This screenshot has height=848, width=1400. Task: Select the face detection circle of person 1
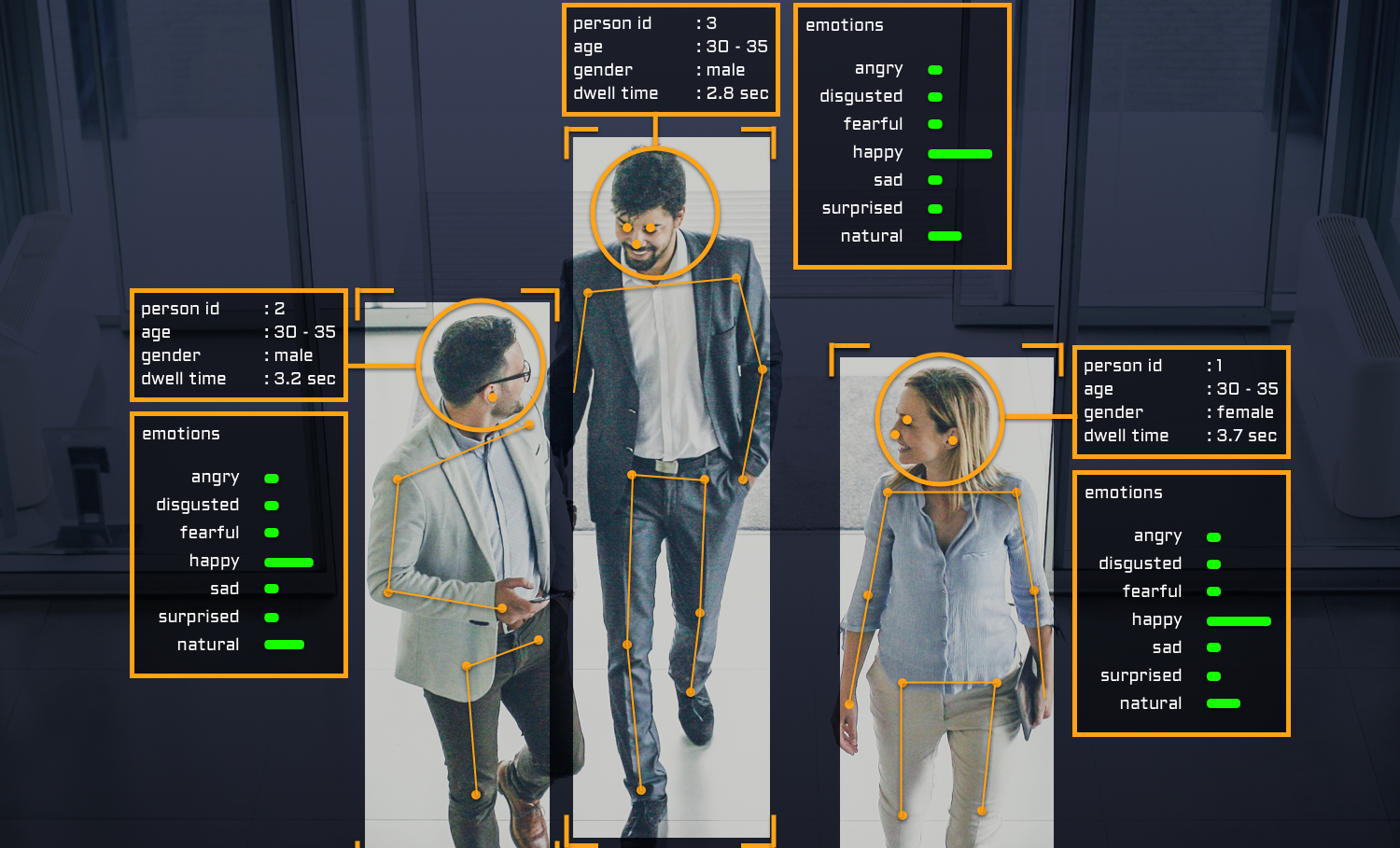[940, 419]
